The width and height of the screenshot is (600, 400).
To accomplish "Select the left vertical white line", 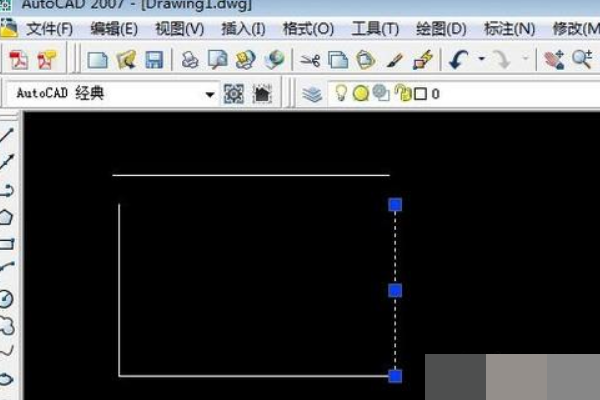I will pyautogui.click(x=119, y=290).
